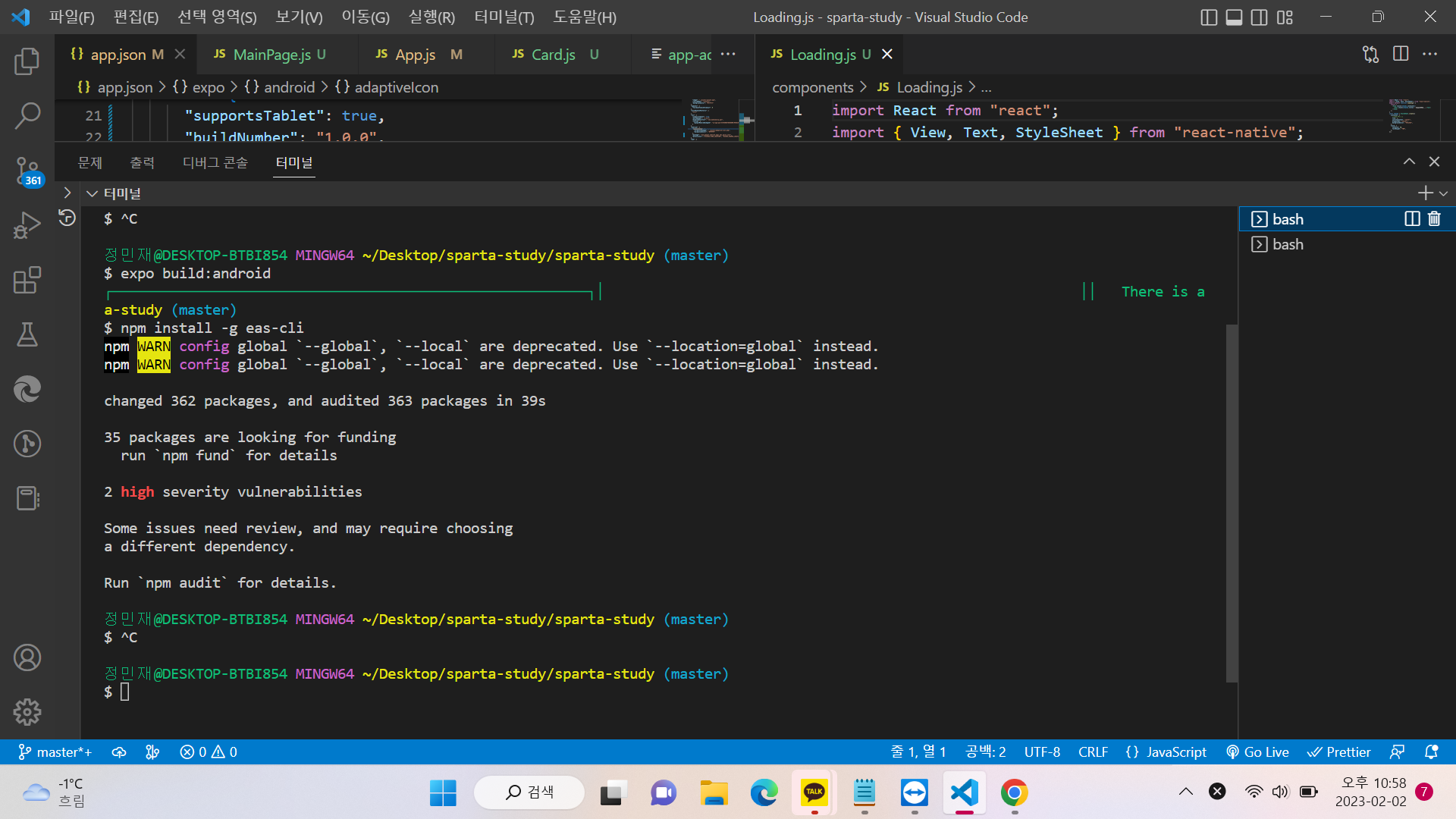
Task: Open notifications bell in status bar
Action: [x=1431, y=752]
